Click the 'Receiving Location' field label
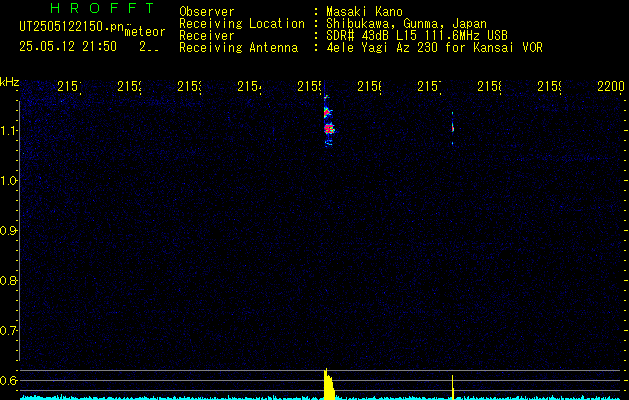Image resolution: width=629 pixels, height=400 pixels. tap(242, 24)
